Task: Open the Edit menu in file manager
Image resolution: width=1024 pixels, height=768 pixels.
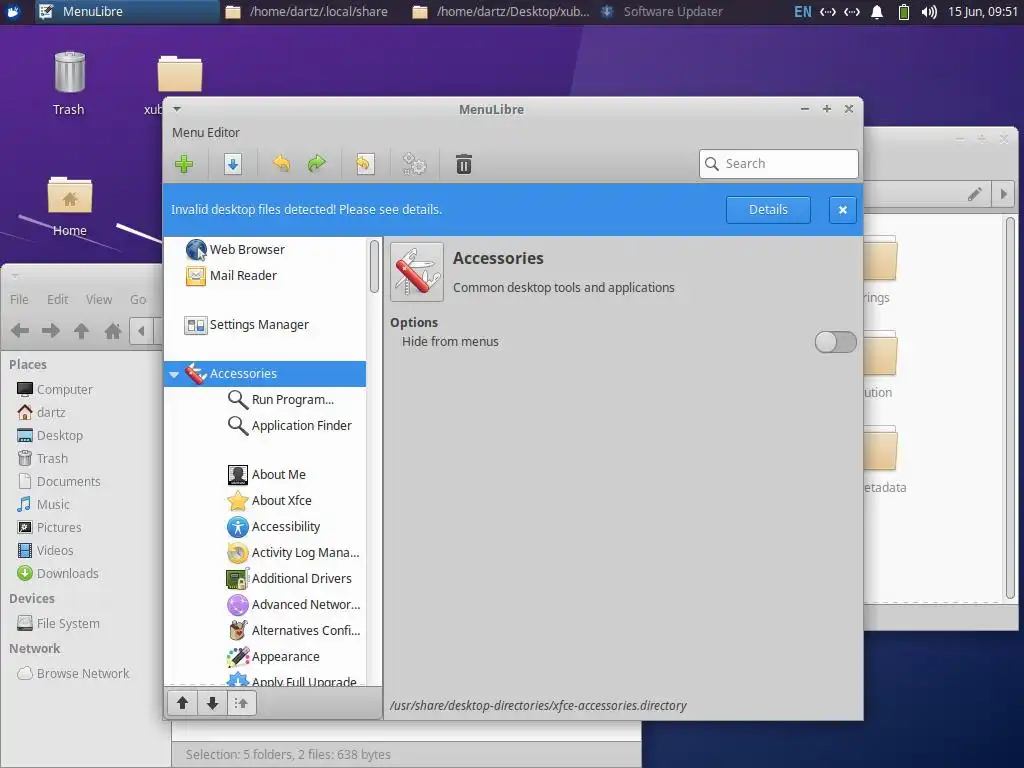Action: click(57, 299)
